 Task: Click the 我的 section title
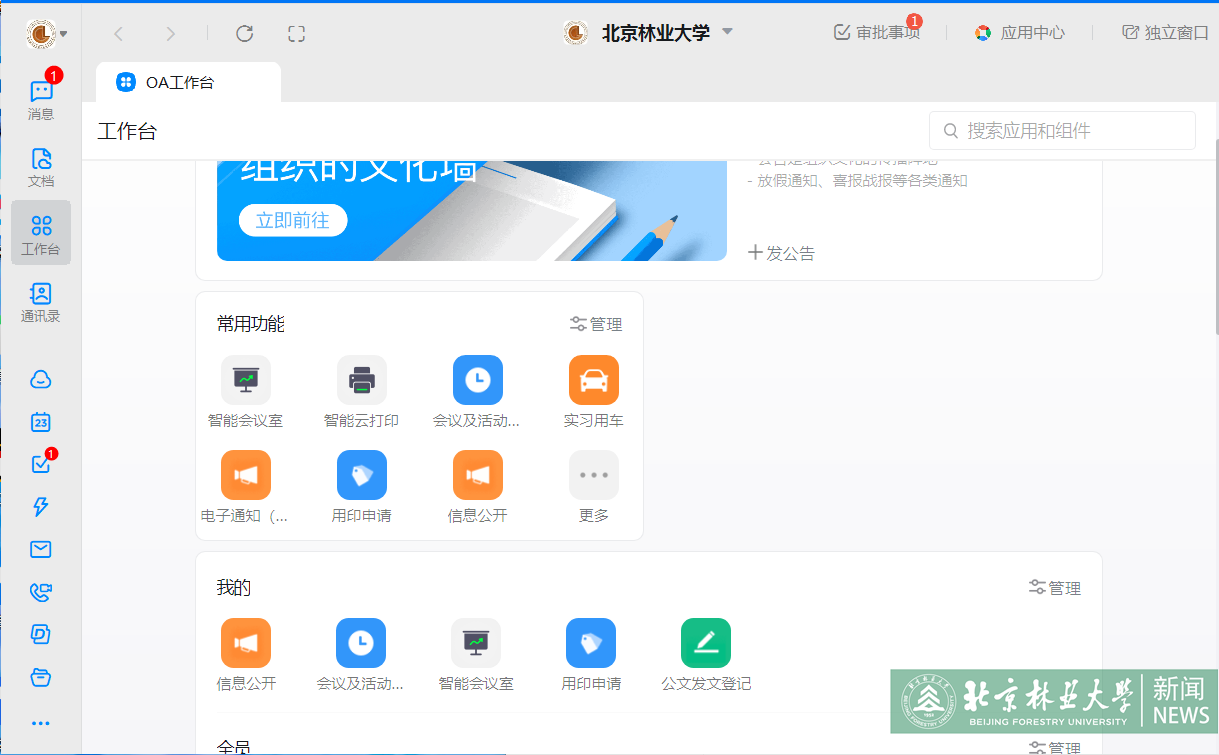234,588
